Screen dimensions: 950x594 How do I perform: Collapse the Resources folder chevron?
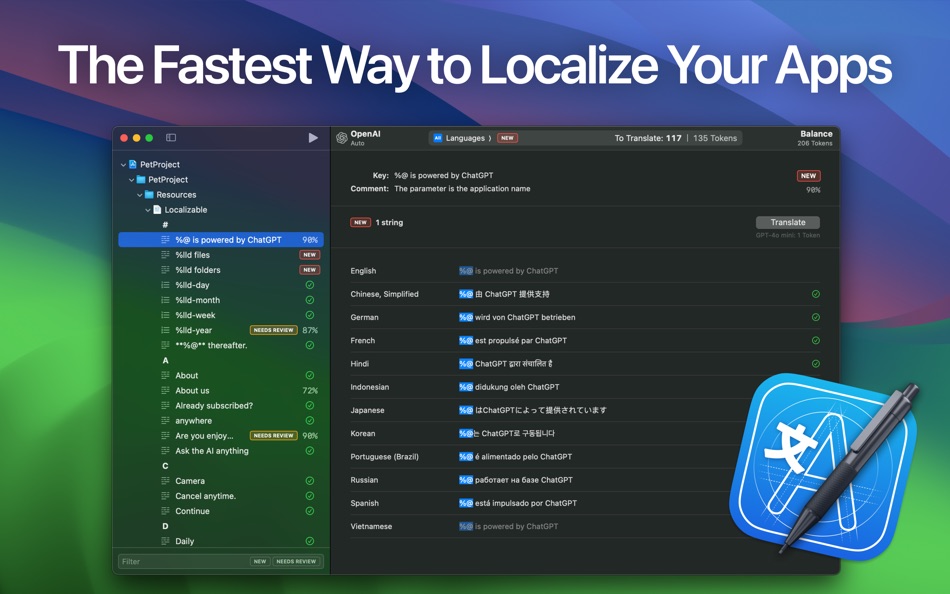pos(140,195)
